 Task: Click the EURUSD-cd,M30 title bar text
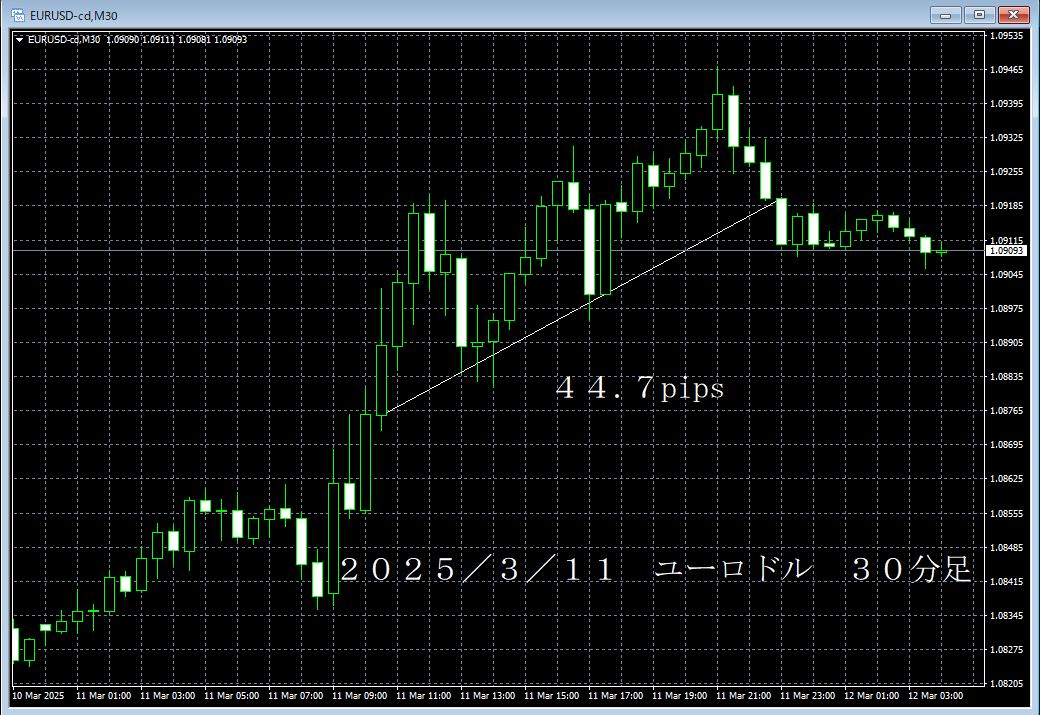(74, 15)
